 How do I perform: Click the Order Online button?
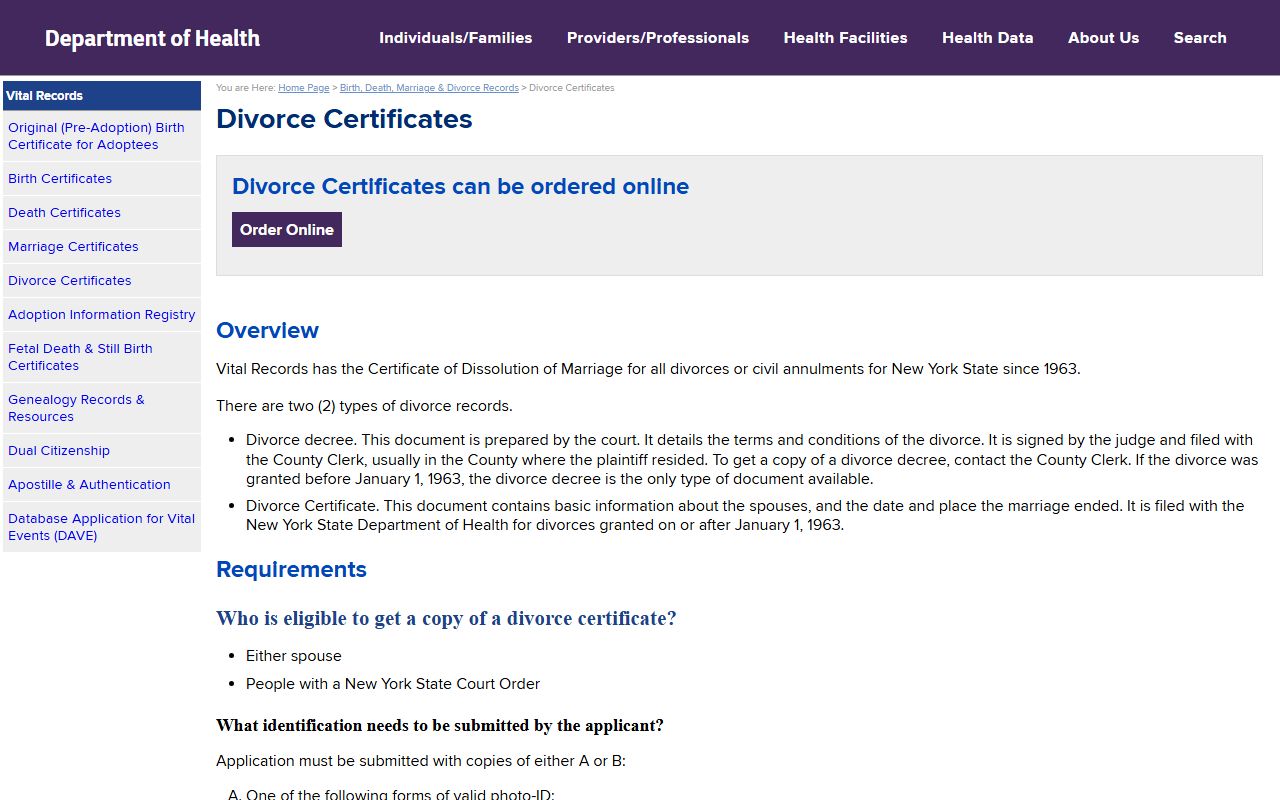point(287,229)
